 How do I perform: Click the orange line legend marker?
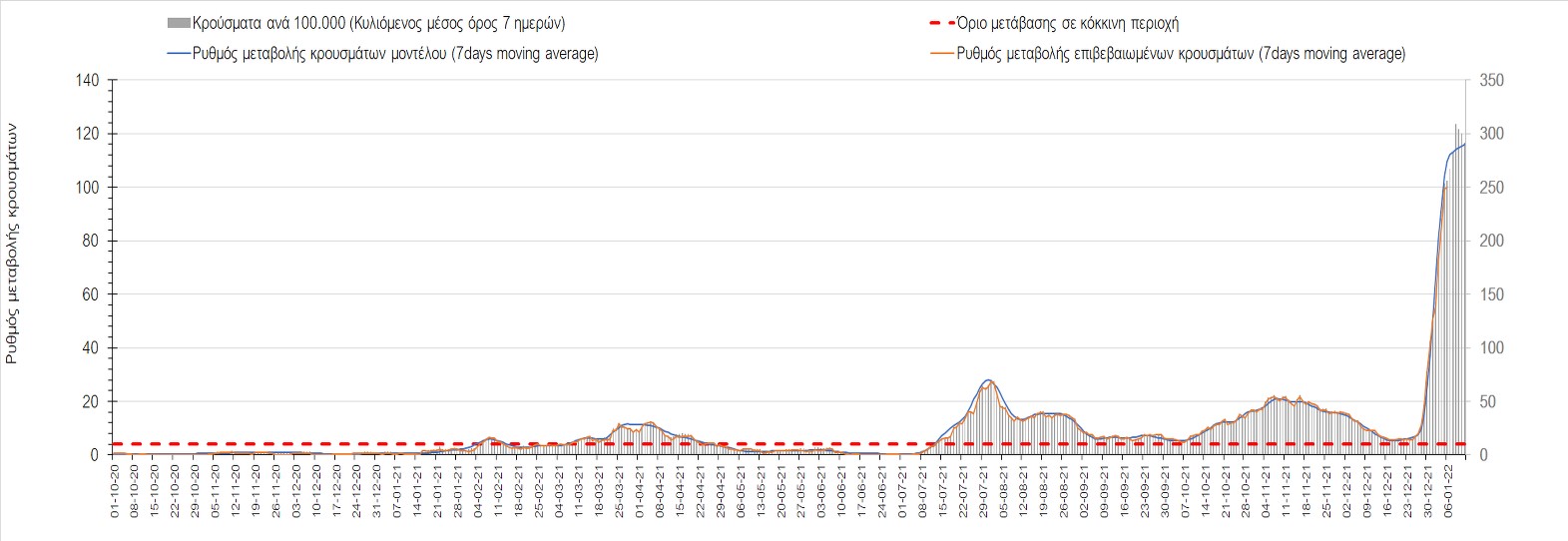[x=941, y=54]
